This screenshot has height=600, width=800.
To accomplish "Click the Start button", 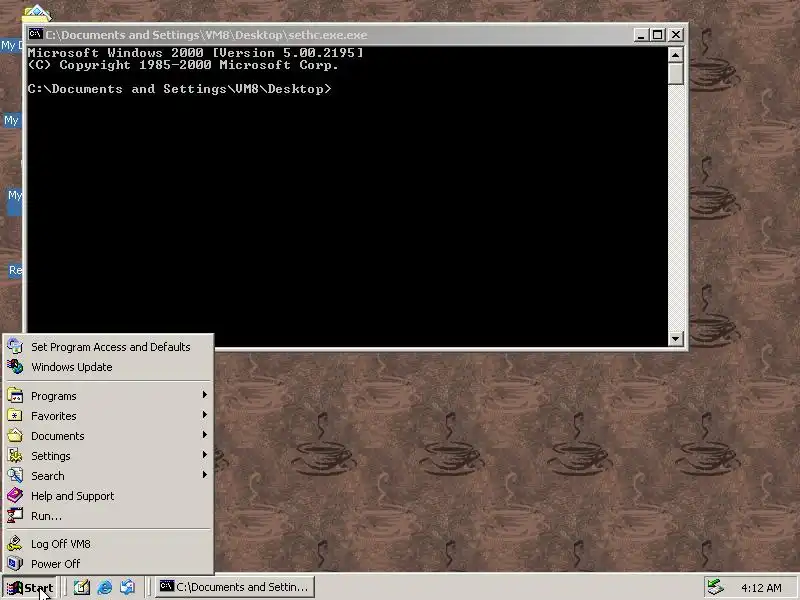I will (30, 587).
